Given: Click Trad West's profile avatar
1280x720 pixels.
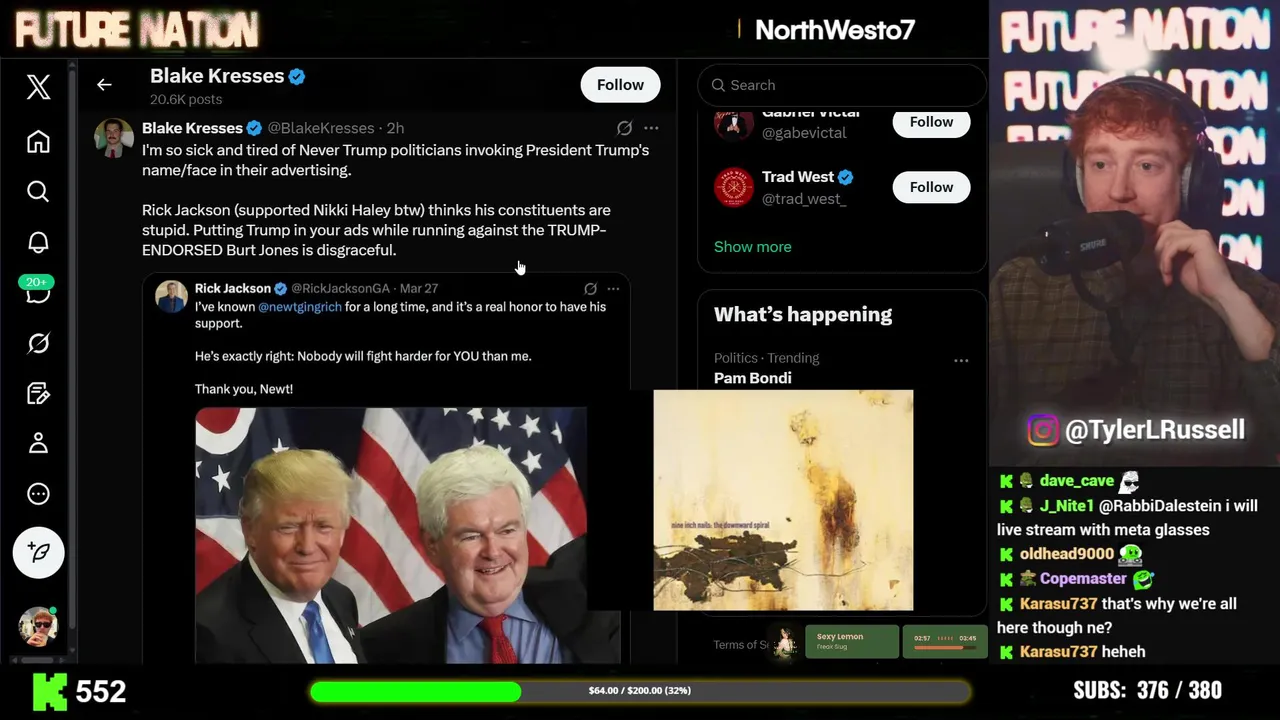Looking at the screenshot, I should point(733,187).
